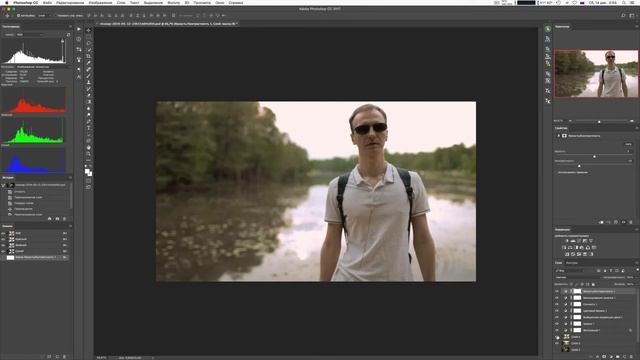Add an Invert adjustment from Adjustments panel

[x=567, y=254]
